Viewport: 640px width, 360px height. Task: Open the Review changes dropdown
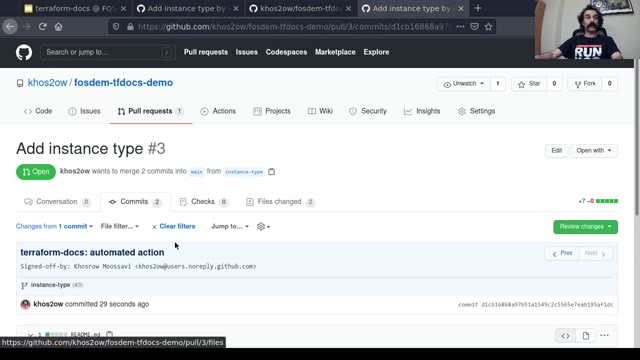pos(585,227)
